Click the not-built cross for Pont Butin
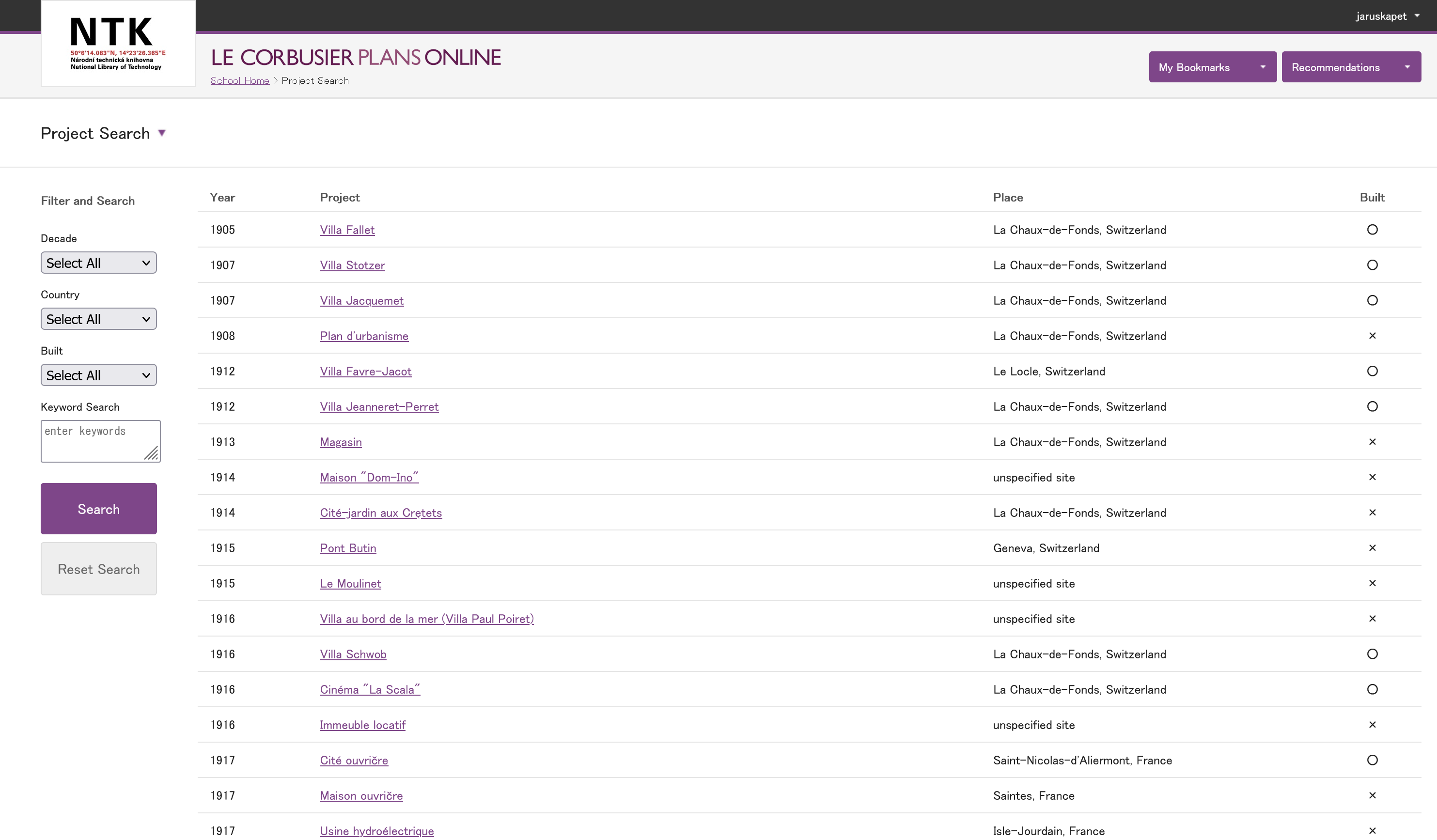The width and height of the screenshot is (1437, 840). (1372, 548)
